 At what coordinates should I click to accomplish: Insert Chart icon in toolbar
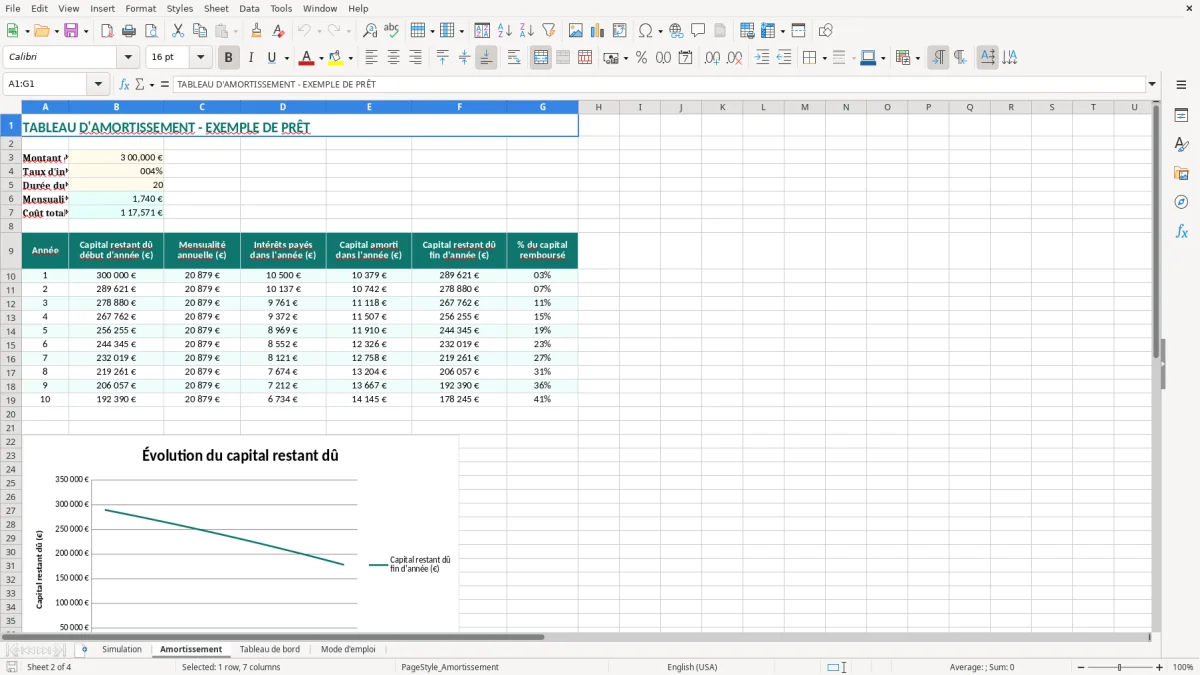click(x=598, y=31)
